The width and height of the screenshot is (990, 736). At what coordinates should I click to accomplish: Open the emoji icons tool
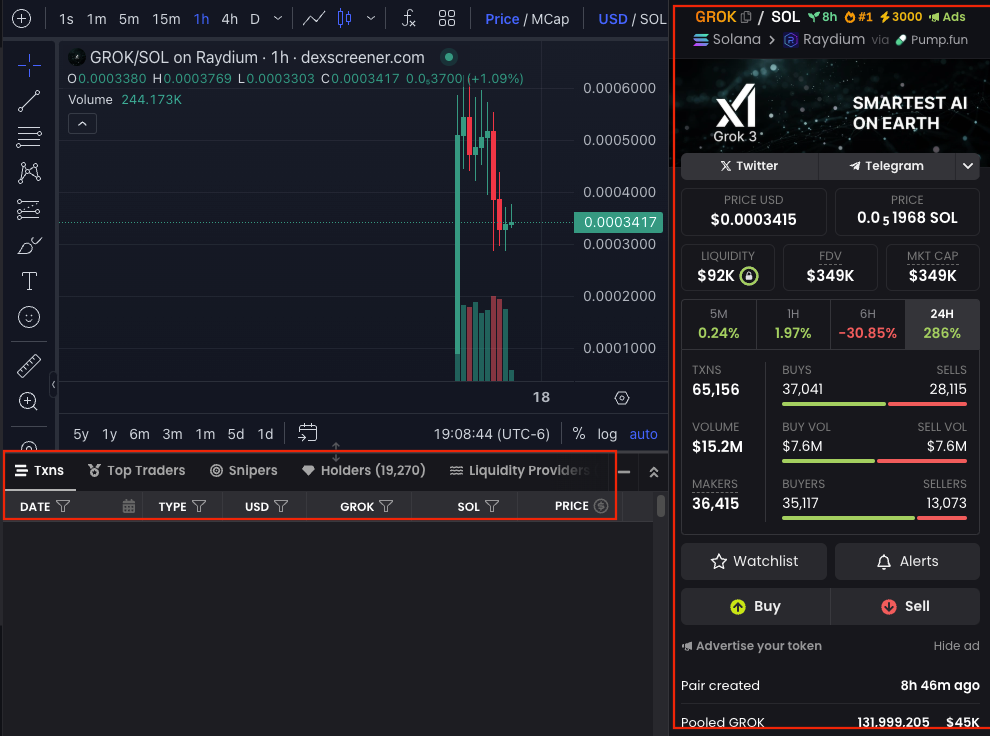(x=29, y=317)
